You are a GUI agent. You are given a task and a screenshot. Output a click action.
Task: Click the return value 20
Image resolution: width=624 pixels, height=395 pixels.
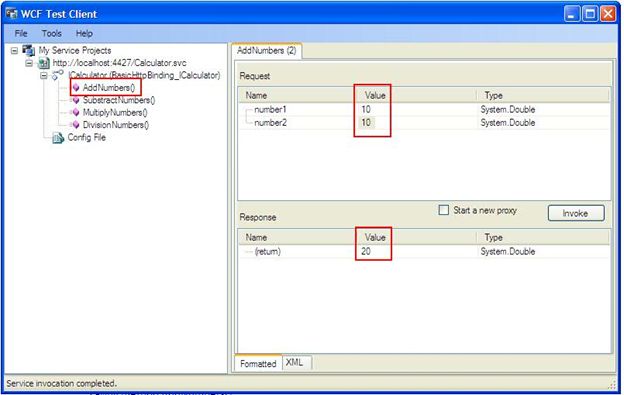pyautogui.click(x=366, y=251)
